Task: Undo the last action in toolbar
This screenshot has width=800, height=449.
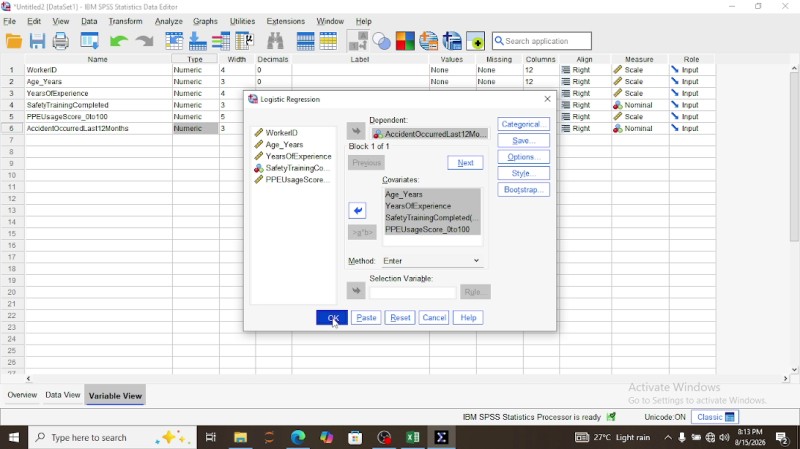Action: click(118, 41)
